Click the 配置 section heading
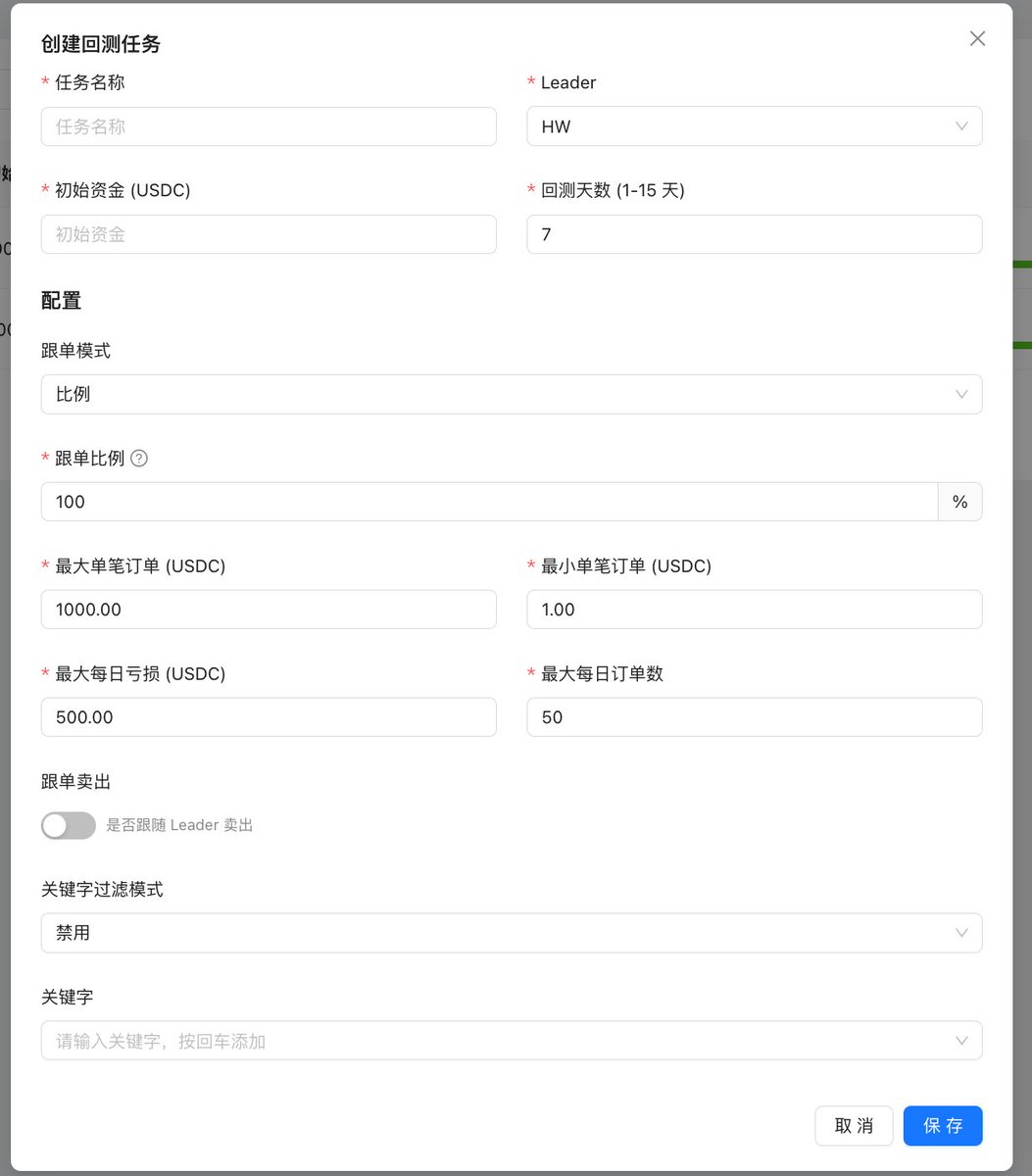 pyautogui.click(x=61, y=301)
